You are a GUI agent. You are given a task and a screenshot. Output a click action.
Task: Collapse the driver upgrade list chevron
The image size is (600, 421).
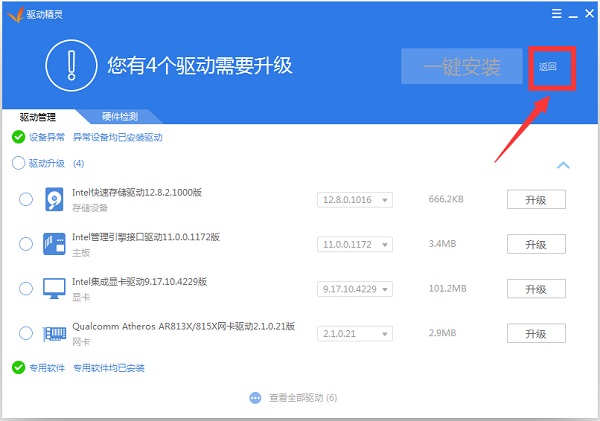(563, 165)
